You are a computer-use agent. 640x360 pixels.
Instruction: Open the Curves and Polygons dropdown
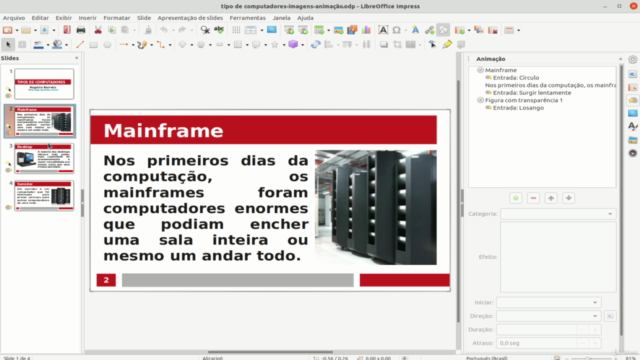click(151, 45)
